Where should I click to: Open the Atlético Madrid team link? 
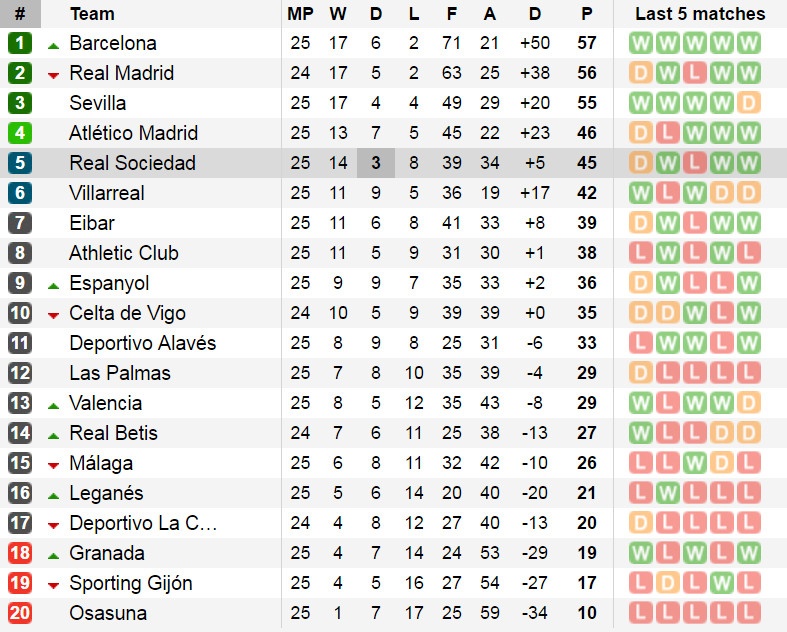[133, 134]
